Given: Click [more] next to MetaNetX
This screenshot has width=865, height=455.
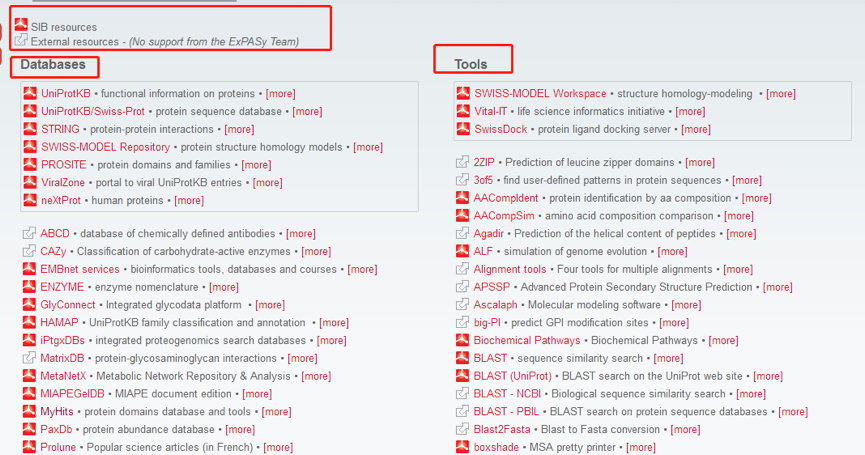Looking at the screenshot, I should [316, 376].
